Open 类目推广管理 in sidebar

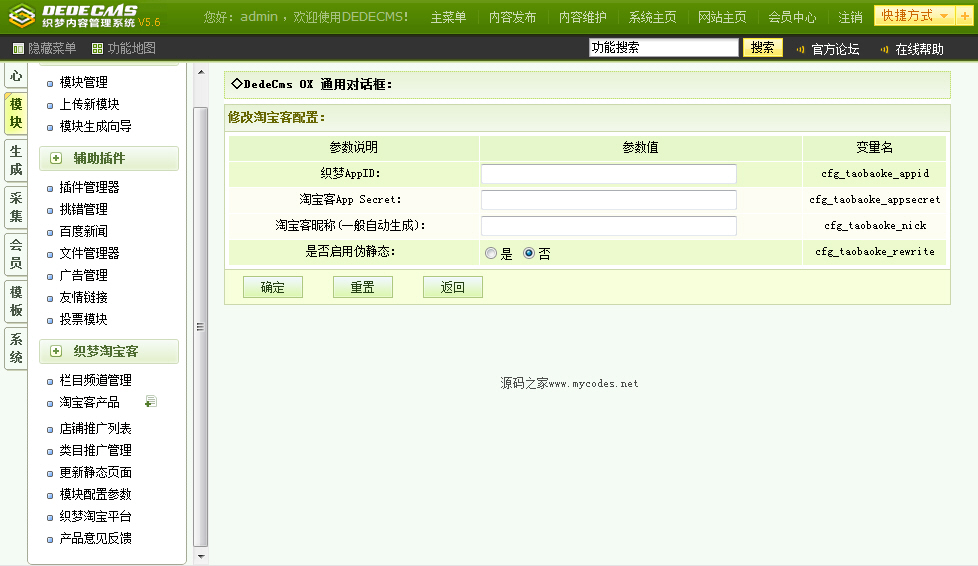tap(95, 451)
